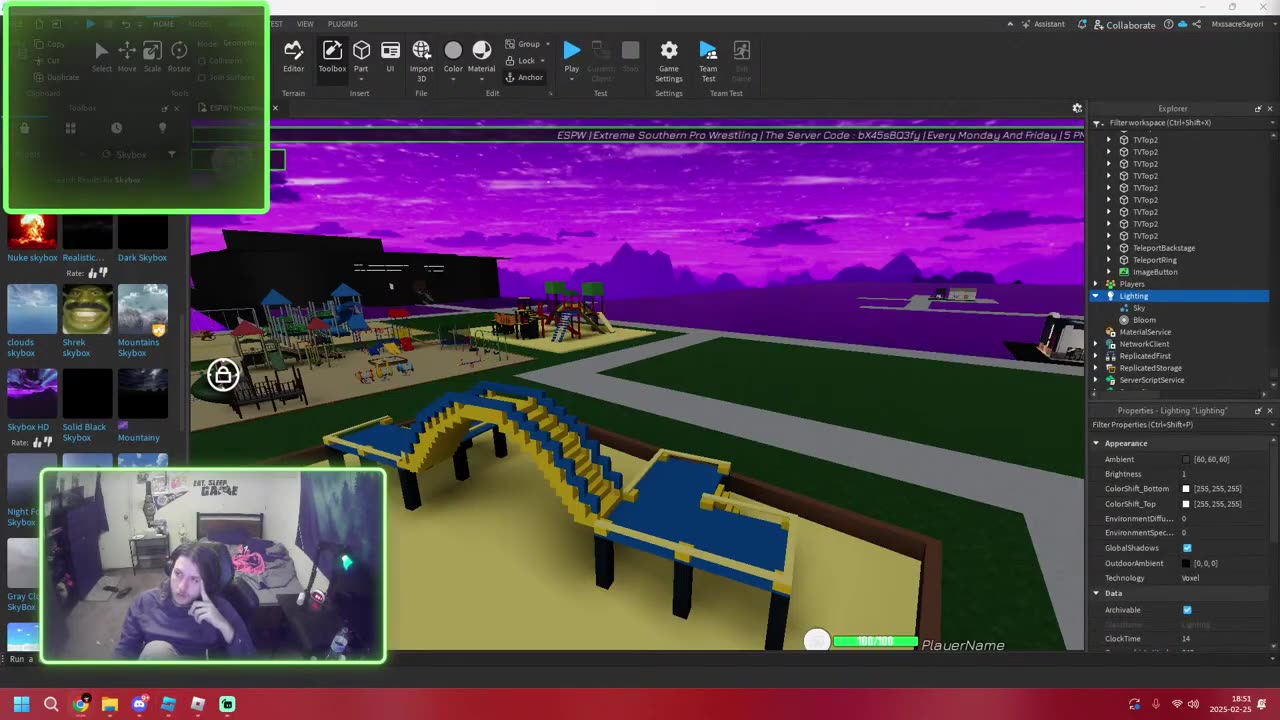Screen dimensions: 1280x720
Task: Click the lock icon in the viewport
Action: click(x=223, y=375)
